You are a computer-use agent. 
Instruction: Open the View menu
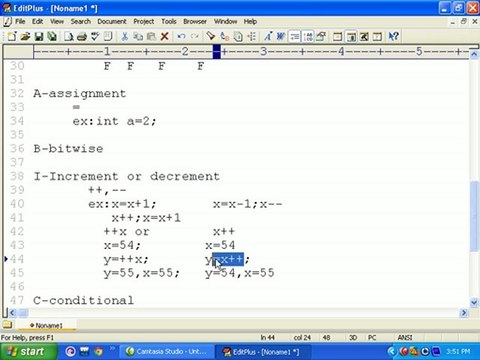(x=57, y=21)
